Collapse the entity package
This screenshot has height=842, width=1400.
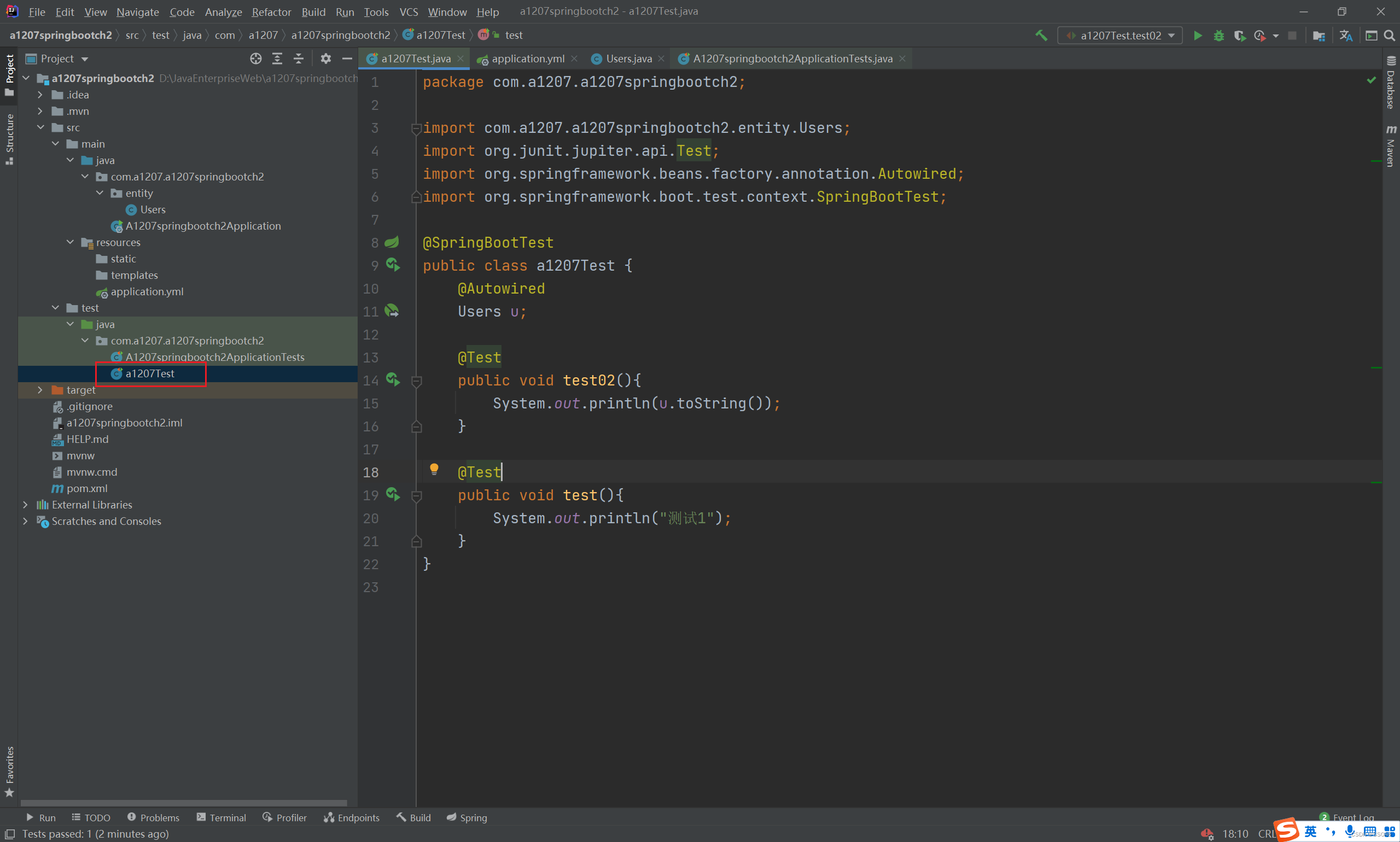(100, 194)
